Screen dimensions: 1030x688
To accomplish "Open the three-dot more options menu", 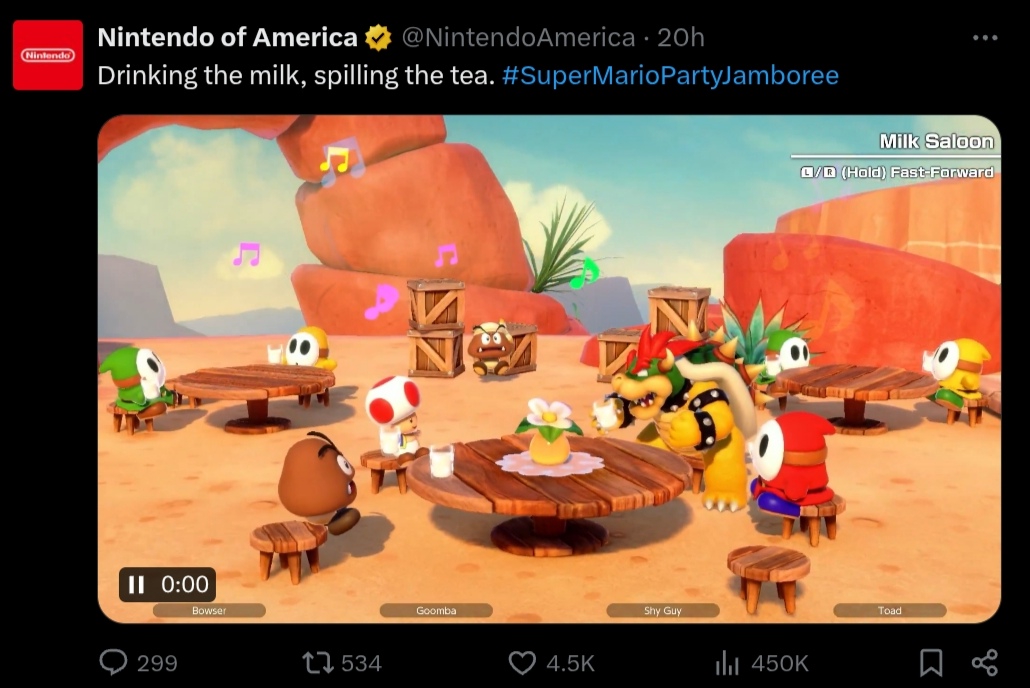I will click(985, 38).
